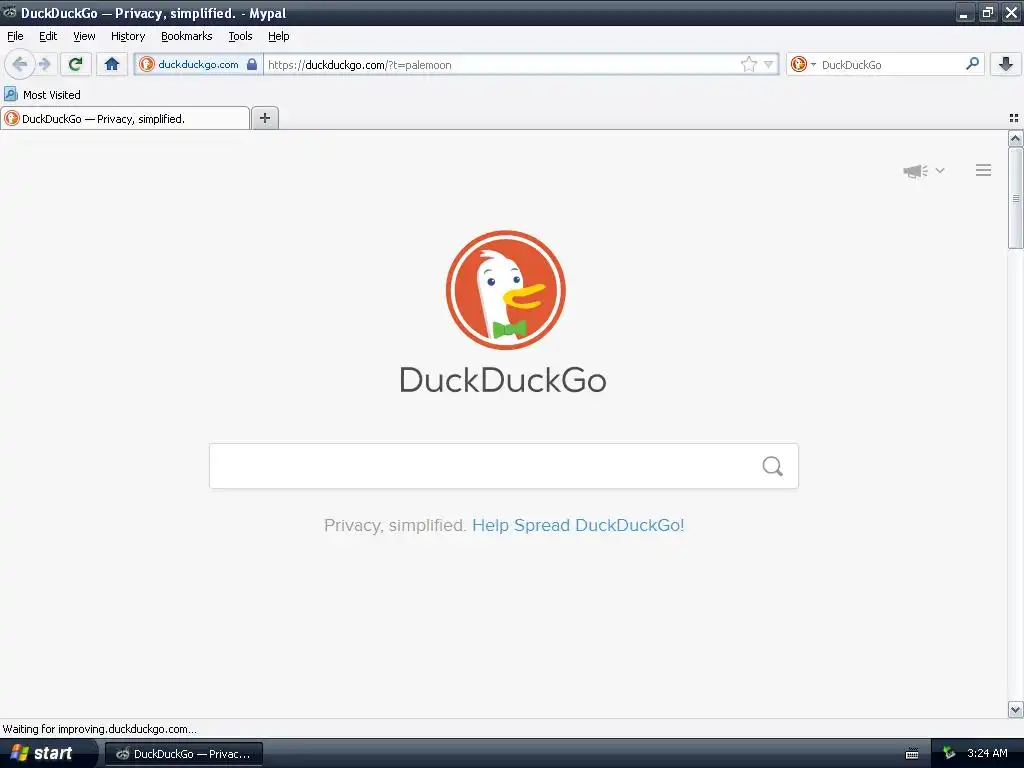Bookmark this page with the star icon
The image size is (1024, 768).
pyautogui.click(x=748, y=64)
